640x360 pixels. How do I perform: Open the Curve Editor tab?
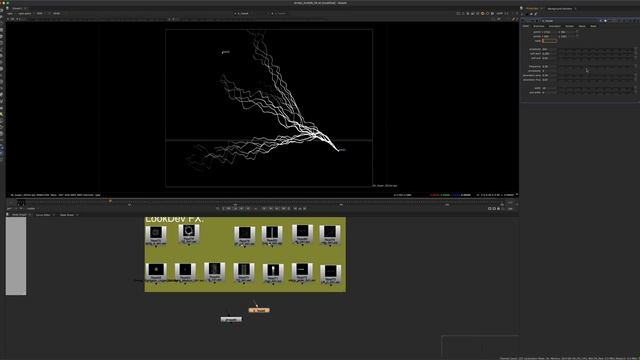(x=43, y=215)
